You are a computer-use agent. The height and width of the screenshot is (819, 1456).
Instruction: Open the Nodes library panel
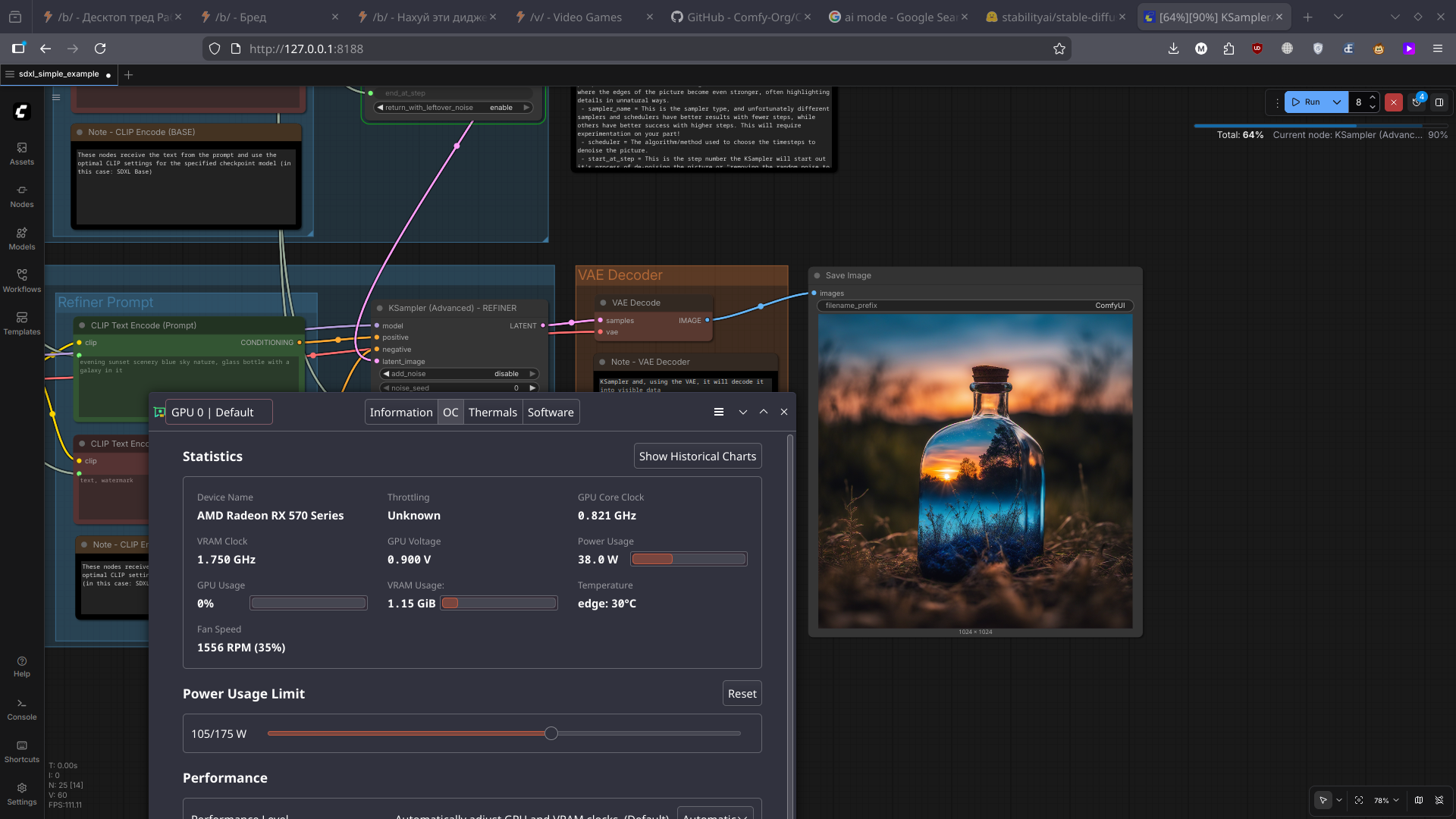click(21, 196)
